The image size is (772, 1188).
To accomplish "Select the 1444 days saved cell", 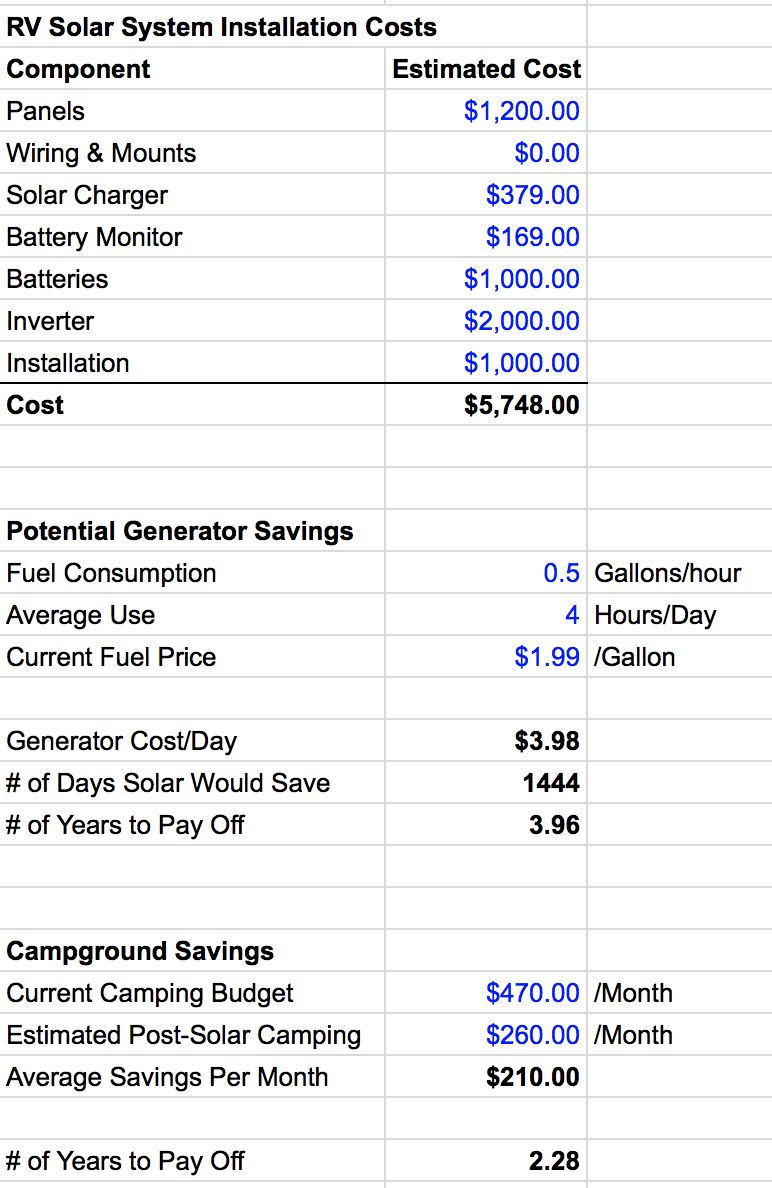I will (x=551, y=783).
